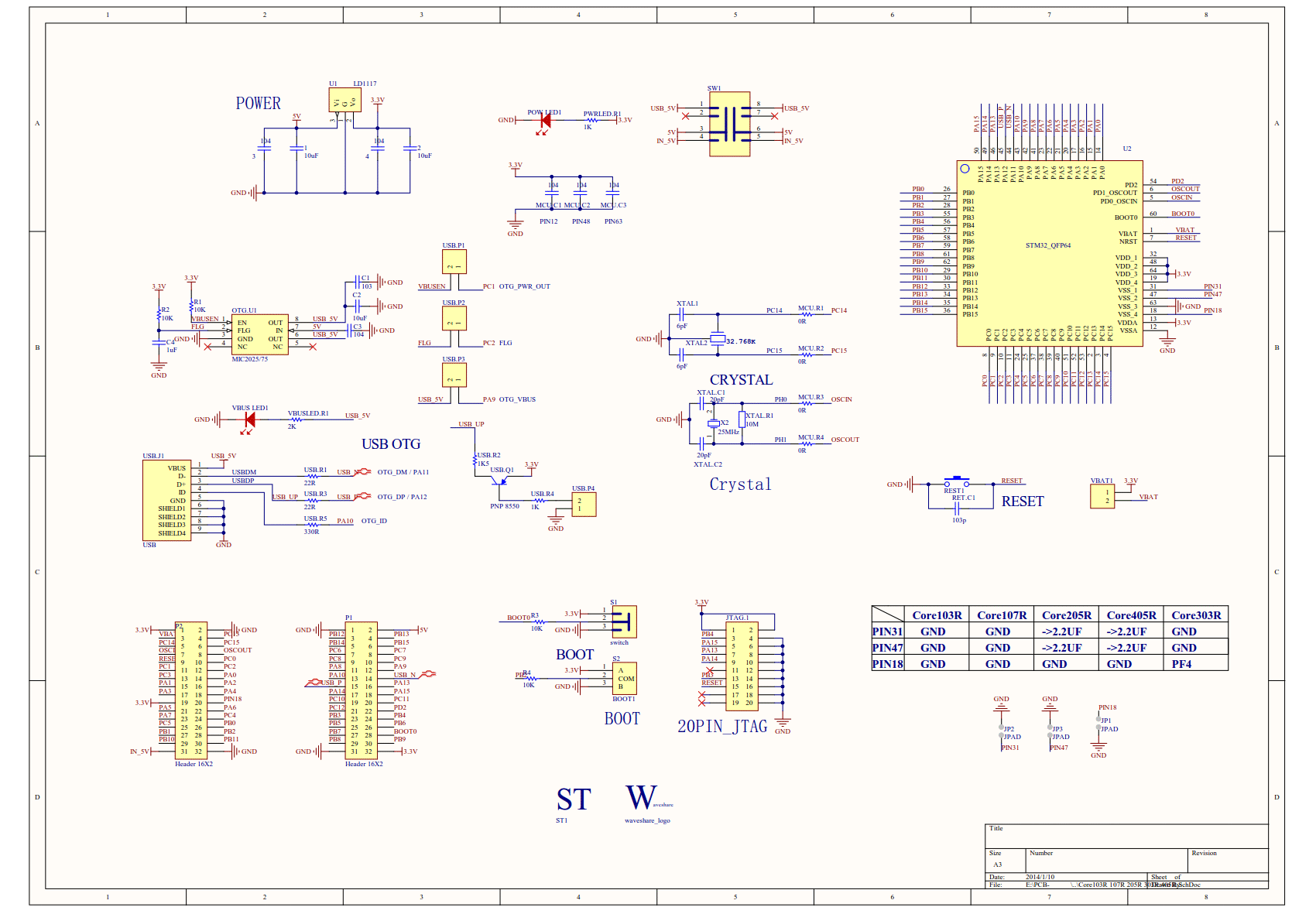
Task: Select the 32.768K crystal symbol
Action: [718, 339]
